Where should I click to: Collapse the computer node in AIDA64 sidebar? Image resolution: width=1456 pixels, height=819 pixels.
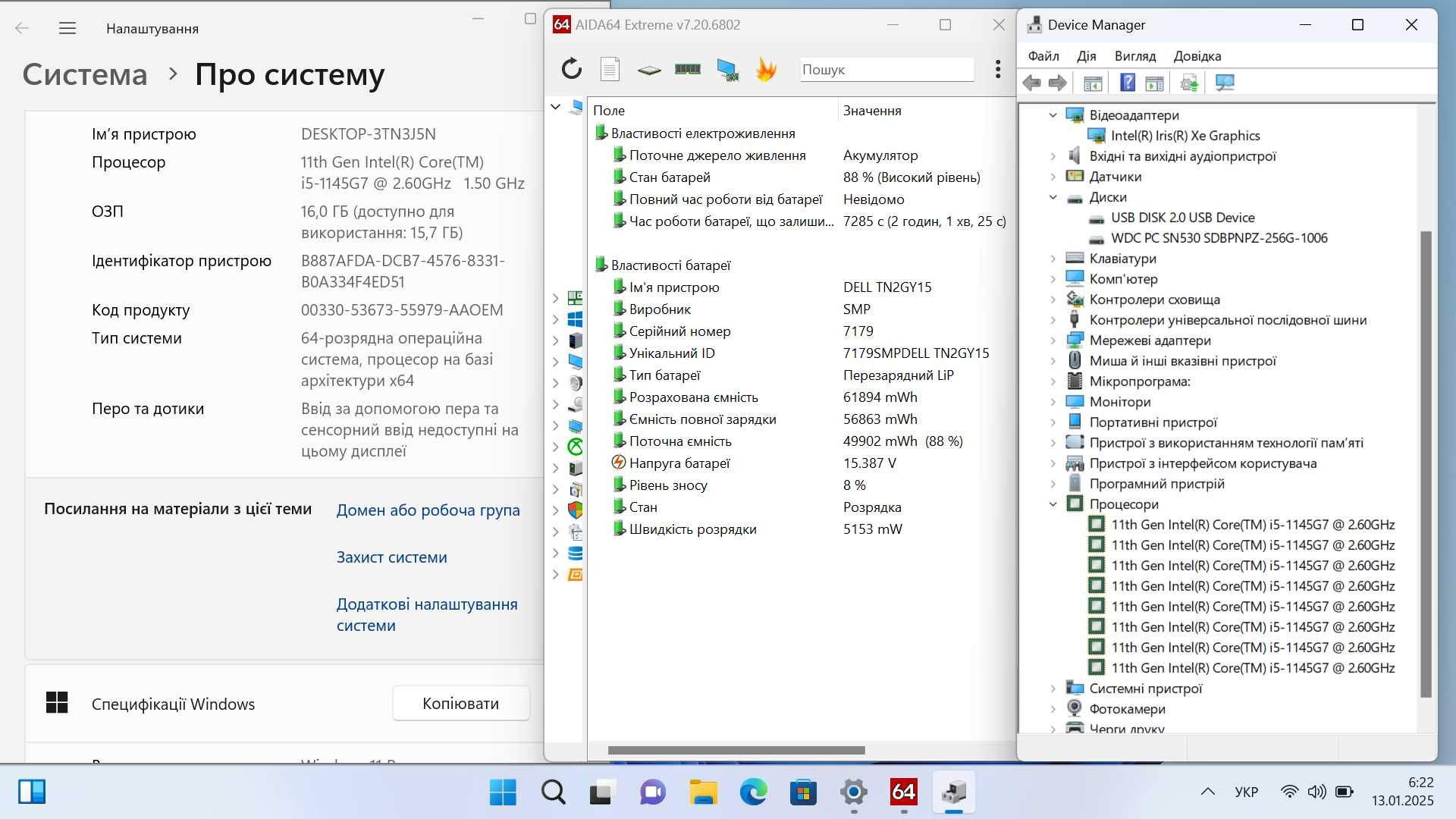tap(555, 107)
